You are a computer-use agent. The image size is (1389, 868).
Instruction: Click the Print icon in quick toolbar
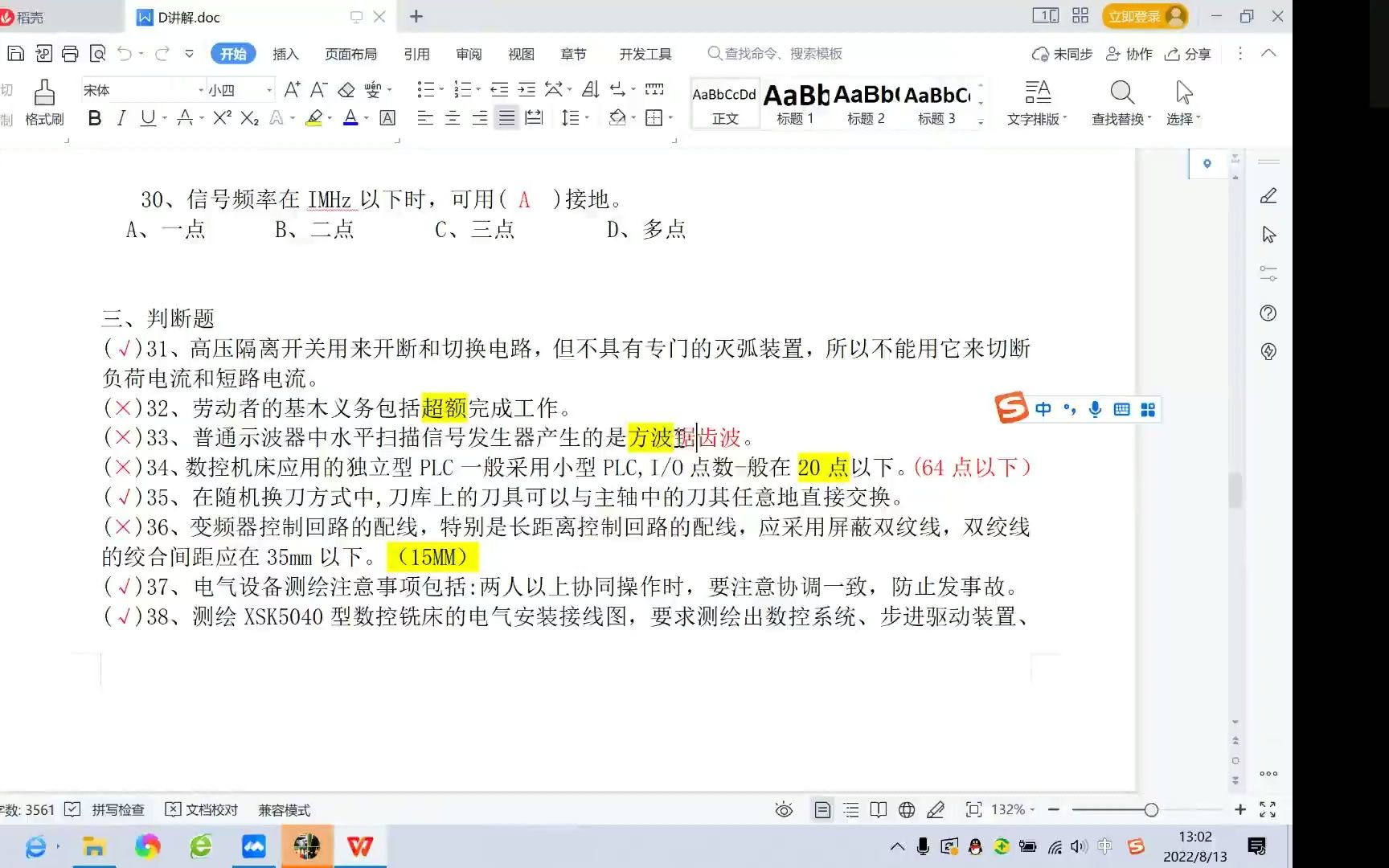pyautogui.click(x=70, y=54)
